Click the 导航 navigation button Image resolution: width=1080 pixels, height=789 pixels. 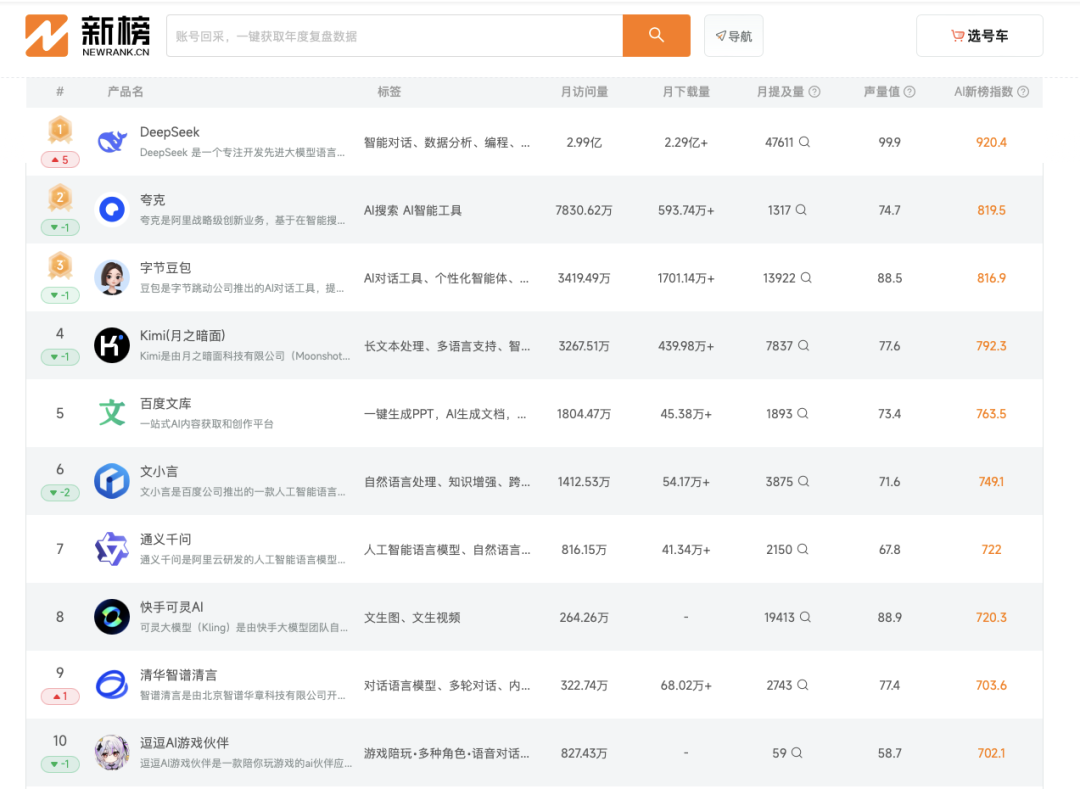point(733,35)
